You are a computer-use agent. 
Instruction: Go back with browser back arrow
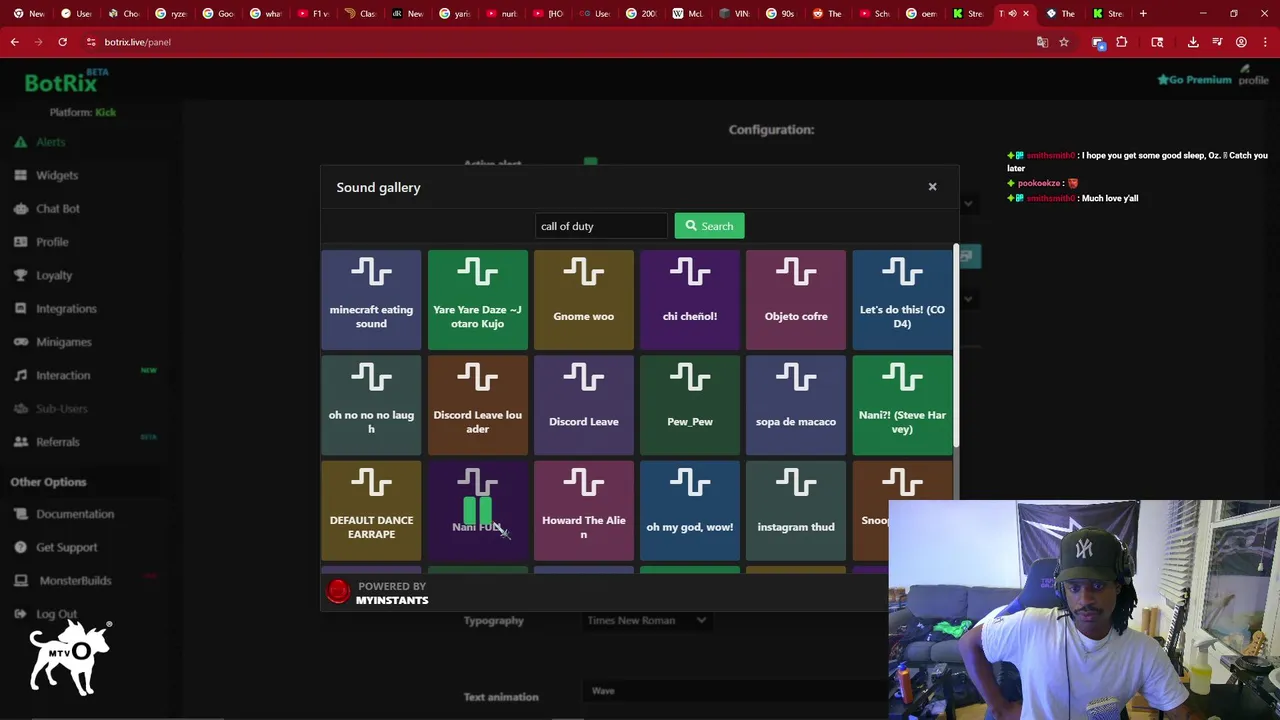(x=14, y=42)
